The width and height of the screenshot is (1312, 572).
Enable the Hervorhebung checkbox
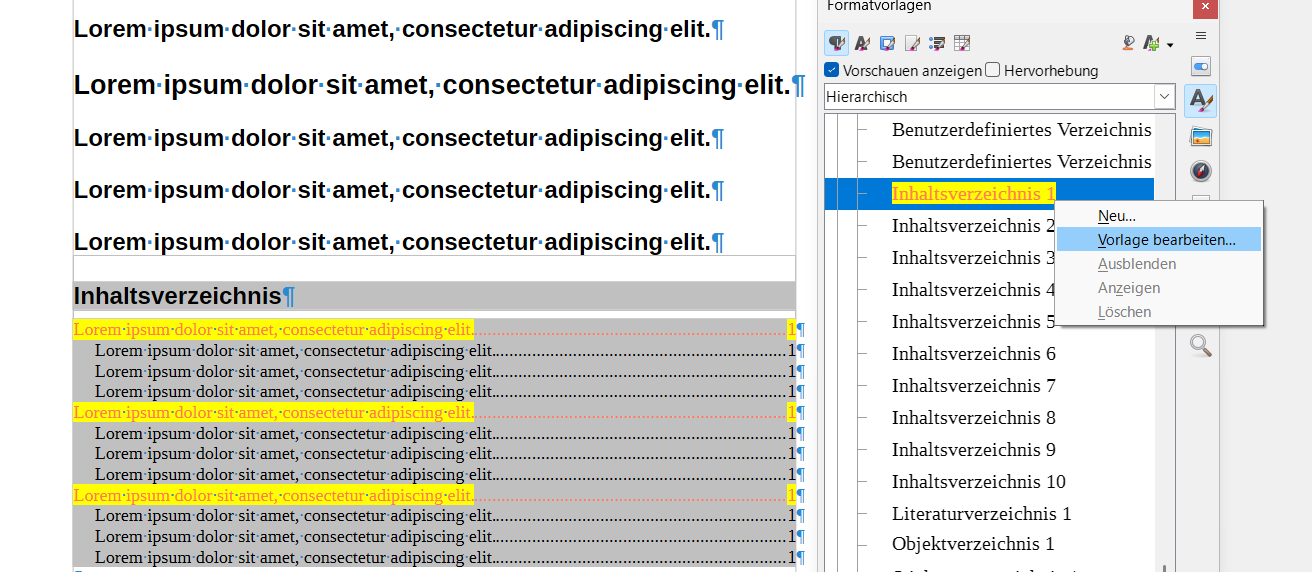pos(993,70)
